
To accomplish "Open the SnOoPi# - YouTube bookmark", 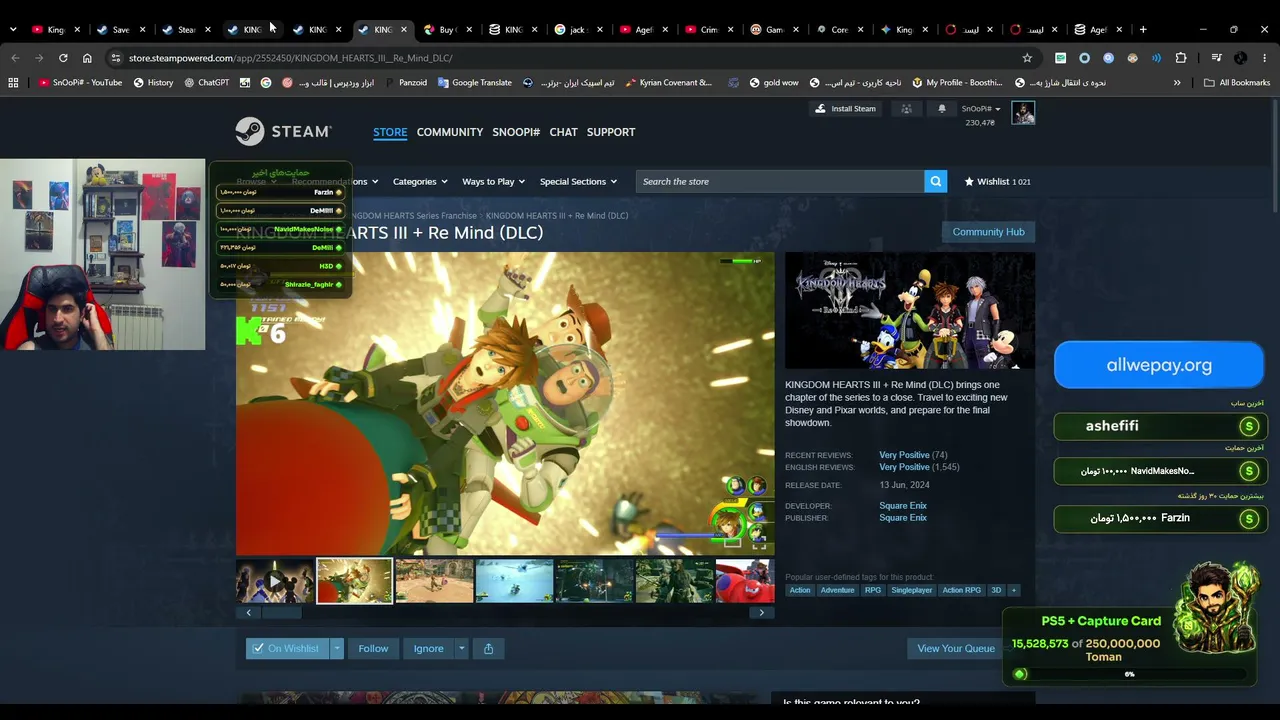I will (x=80, y=83).
